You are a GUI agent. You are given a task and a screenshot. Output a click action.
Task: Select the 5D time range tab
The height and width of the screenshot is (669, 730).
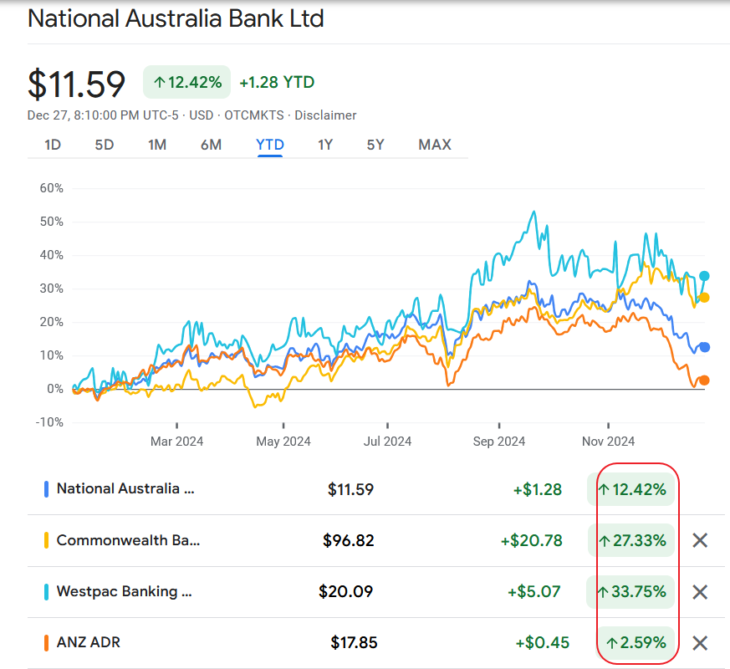104,145
